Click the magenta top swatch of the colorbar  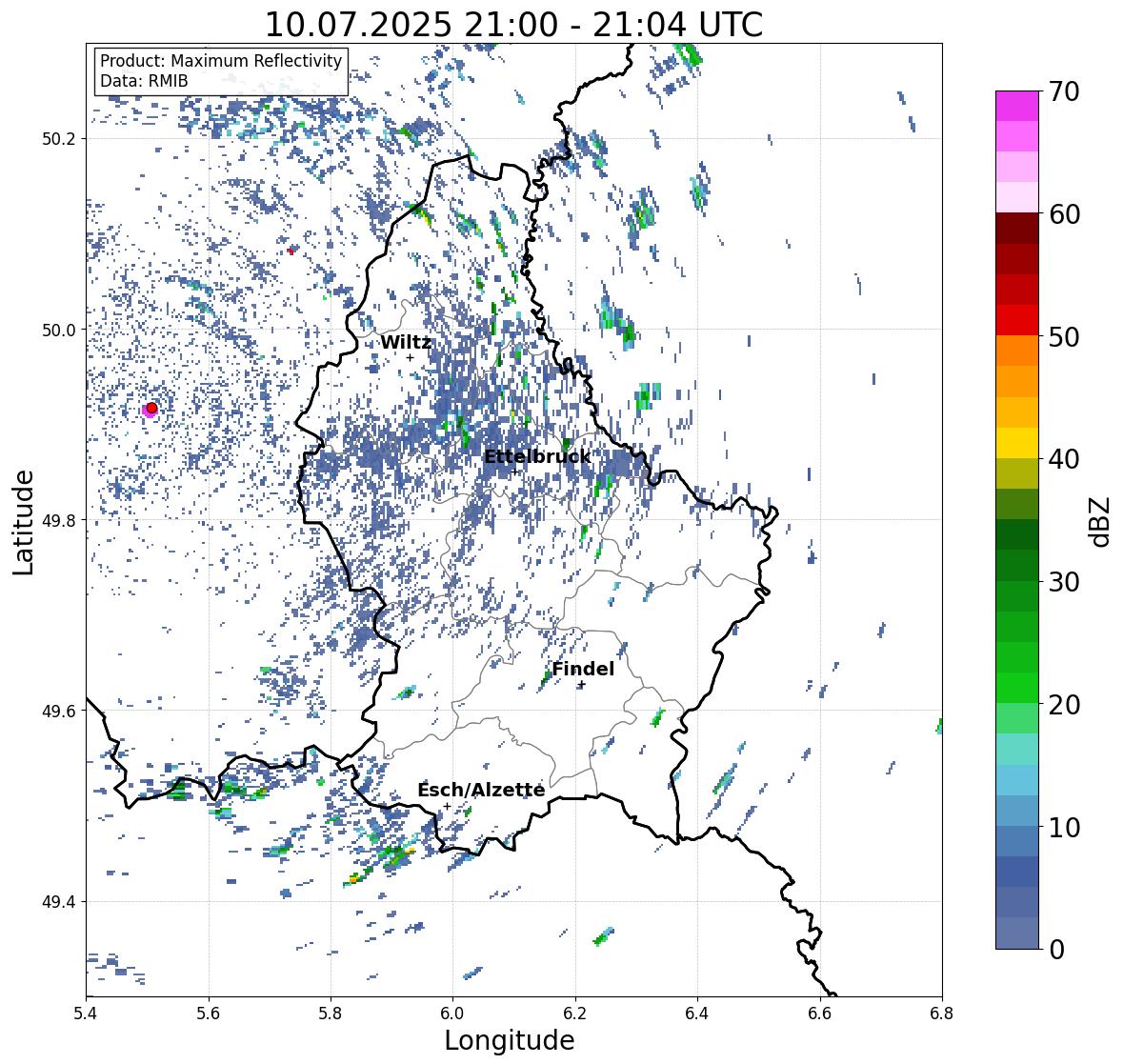1017,106
